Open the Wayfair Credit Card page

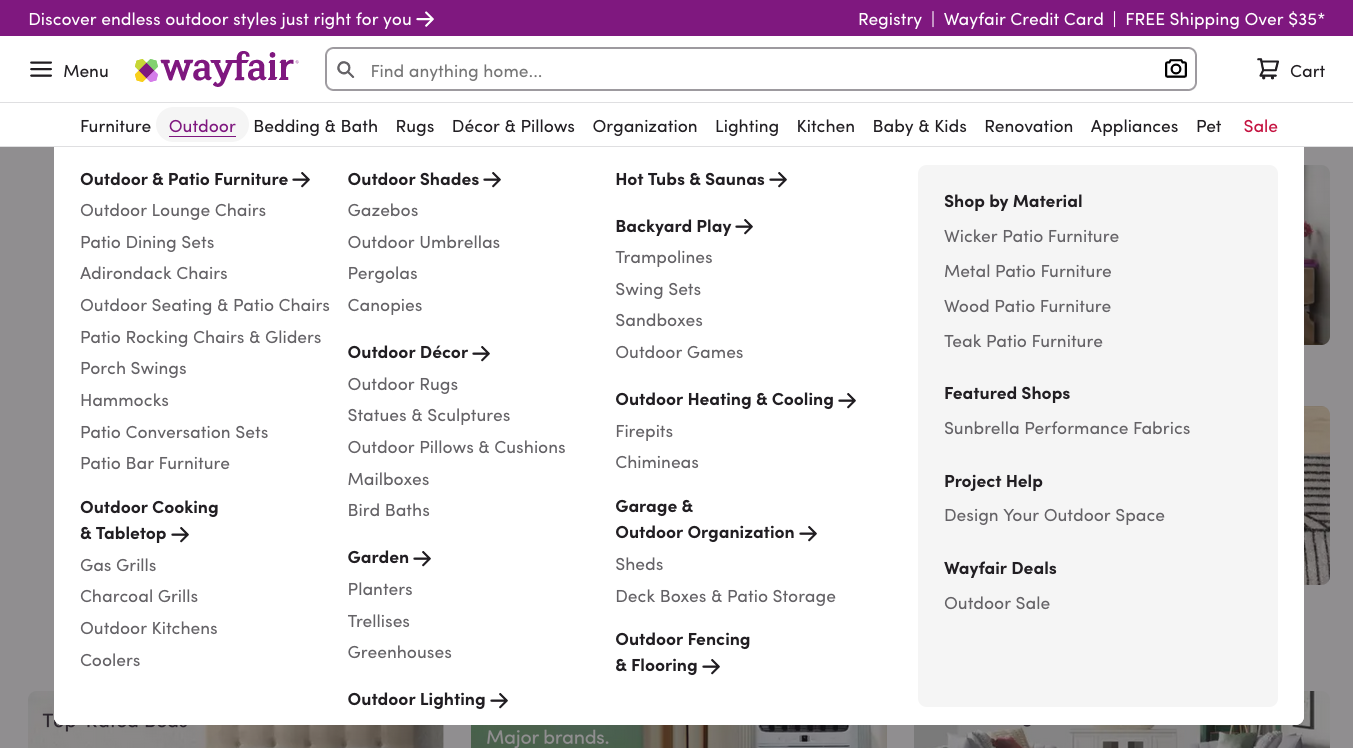pos(1023,19)
